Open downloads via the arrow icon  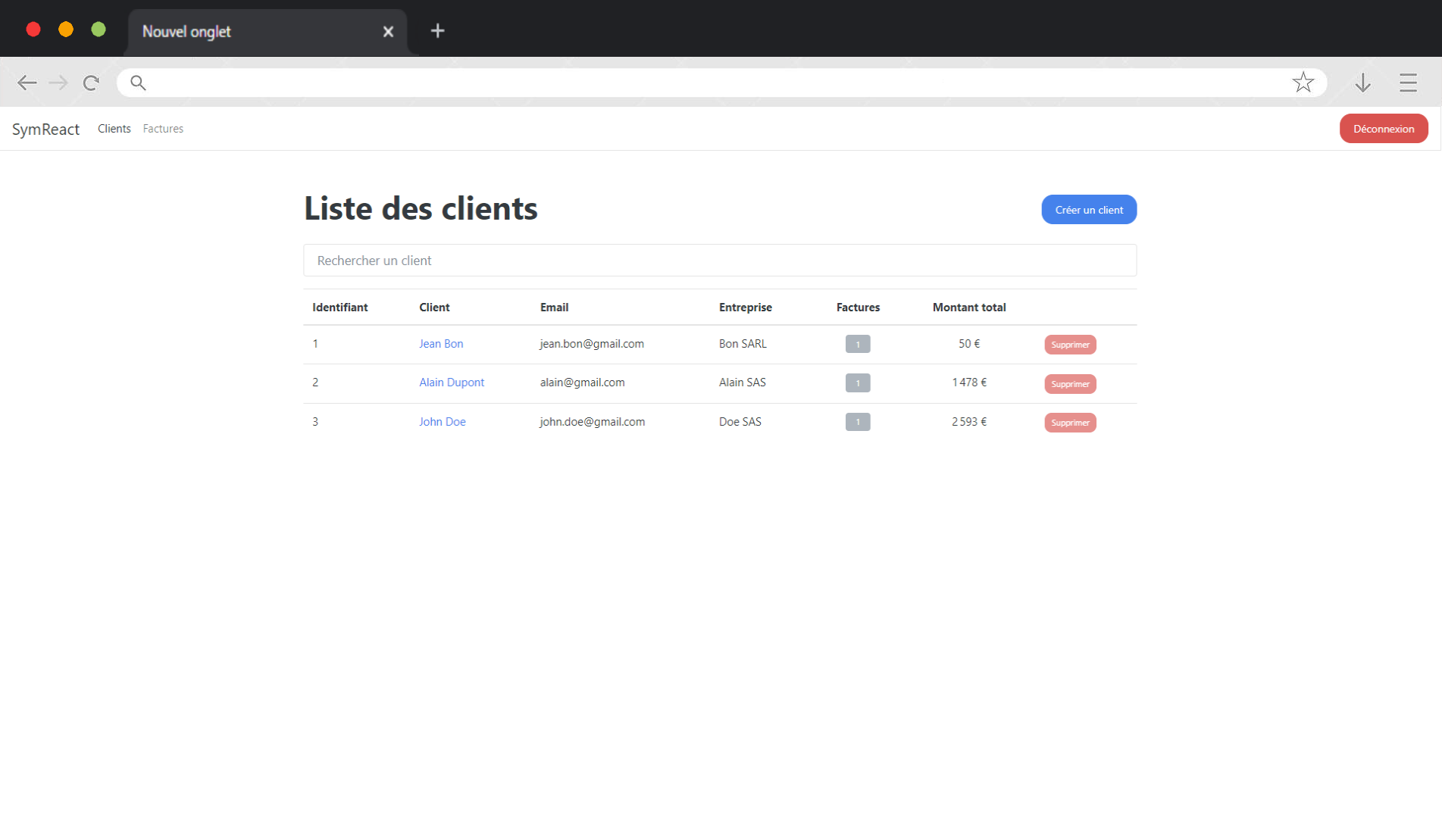point(1362,83)
